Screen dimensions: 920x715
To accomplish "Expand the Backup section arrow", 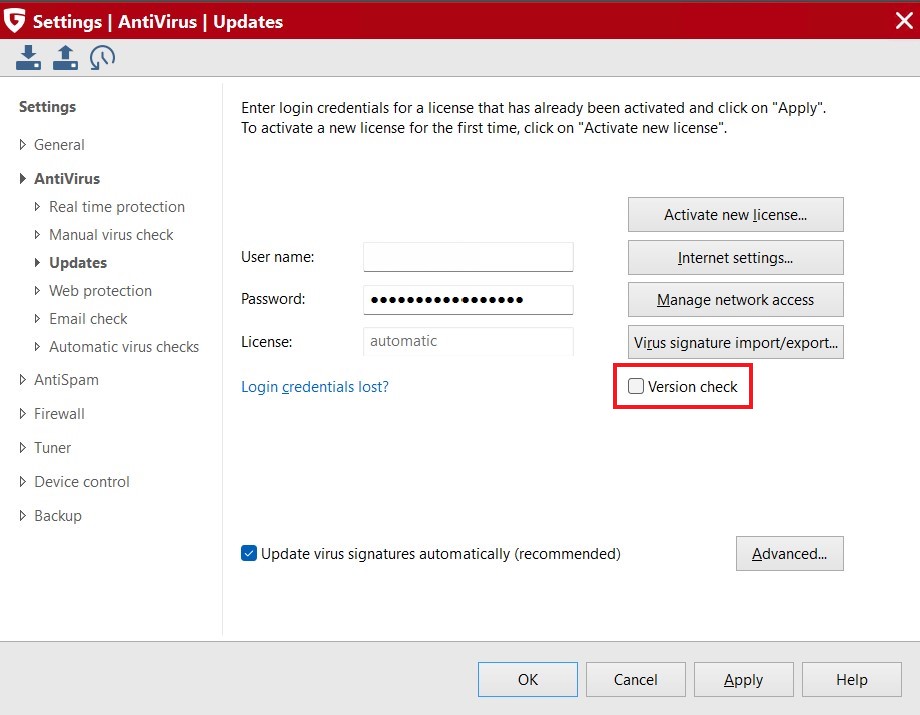I will coord(22,516).
